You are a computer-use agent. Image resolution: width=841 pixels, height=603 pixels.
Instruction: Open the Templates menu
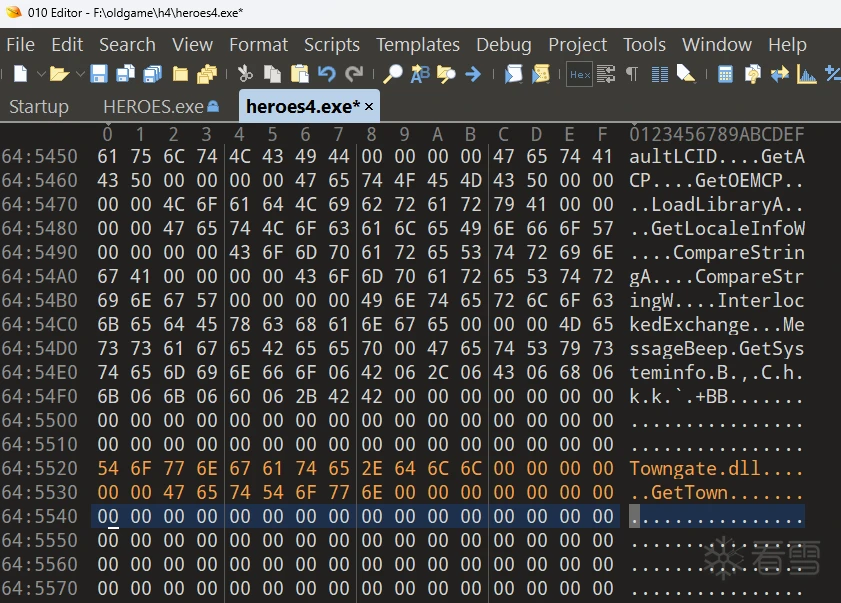tap(418, 45)
